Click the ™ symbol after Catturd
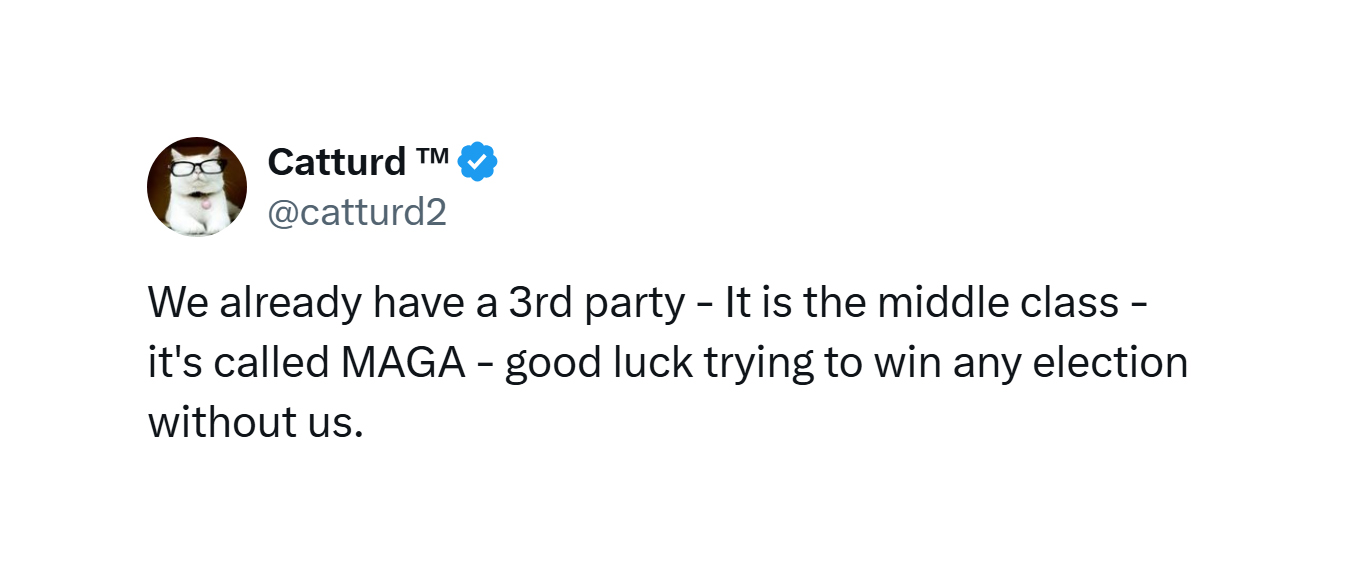Image resolution: width=1348 pixels, height=577 pixels. pyautogui.click(x=432, y=154)
